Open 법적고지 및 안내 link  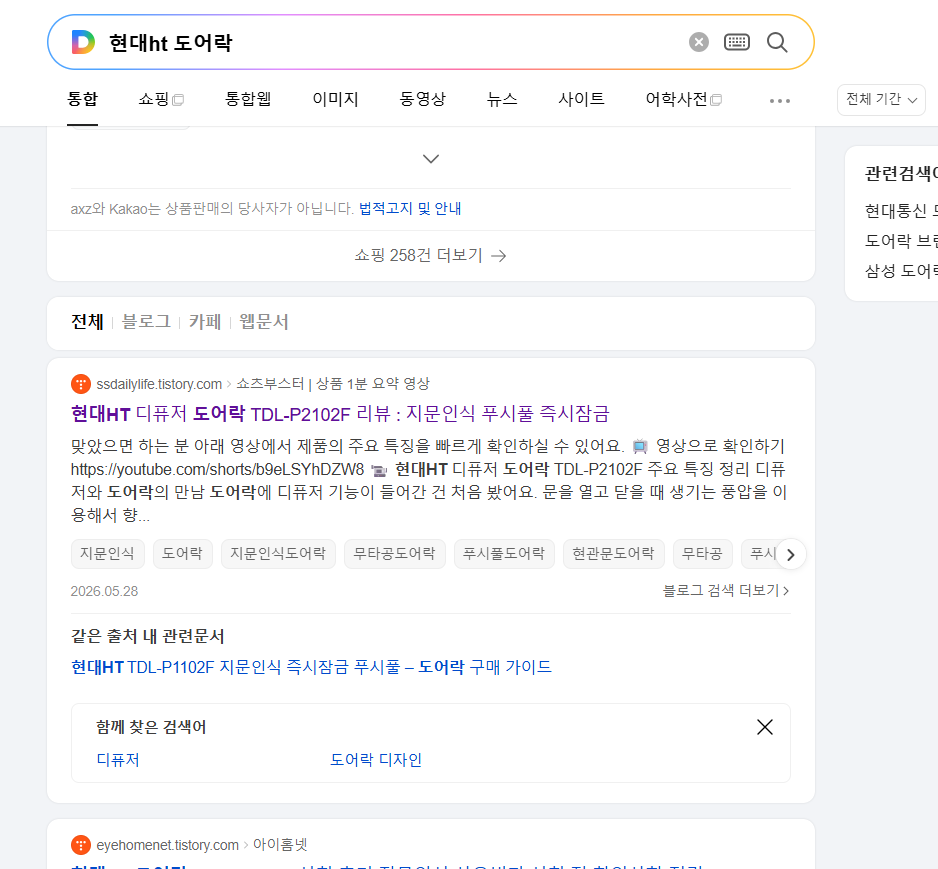pos(410,209)
